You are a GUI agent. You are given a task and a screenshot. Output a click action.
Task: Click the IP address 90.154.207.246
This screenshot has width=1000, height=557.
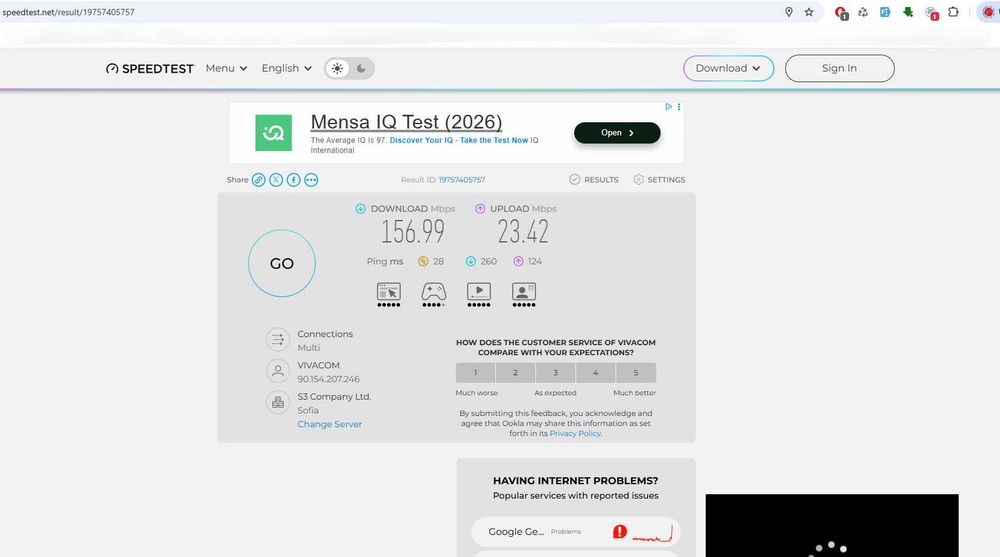point(328,379)
